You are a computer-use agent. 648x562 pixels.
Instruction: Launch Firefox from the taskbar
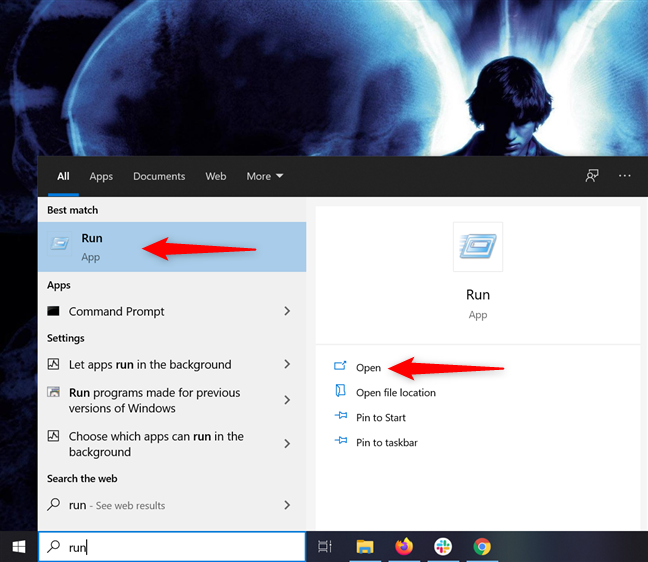click(x=404, y=546)
